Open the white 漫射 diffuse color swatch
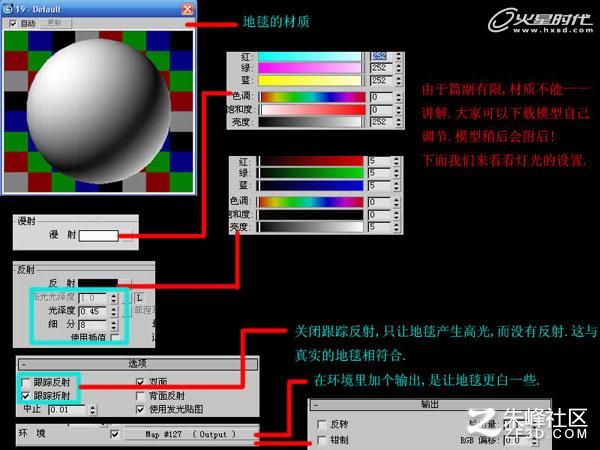The height and width of the screenshot is (450, 600). pyautogui.click(x=99, y=235)
